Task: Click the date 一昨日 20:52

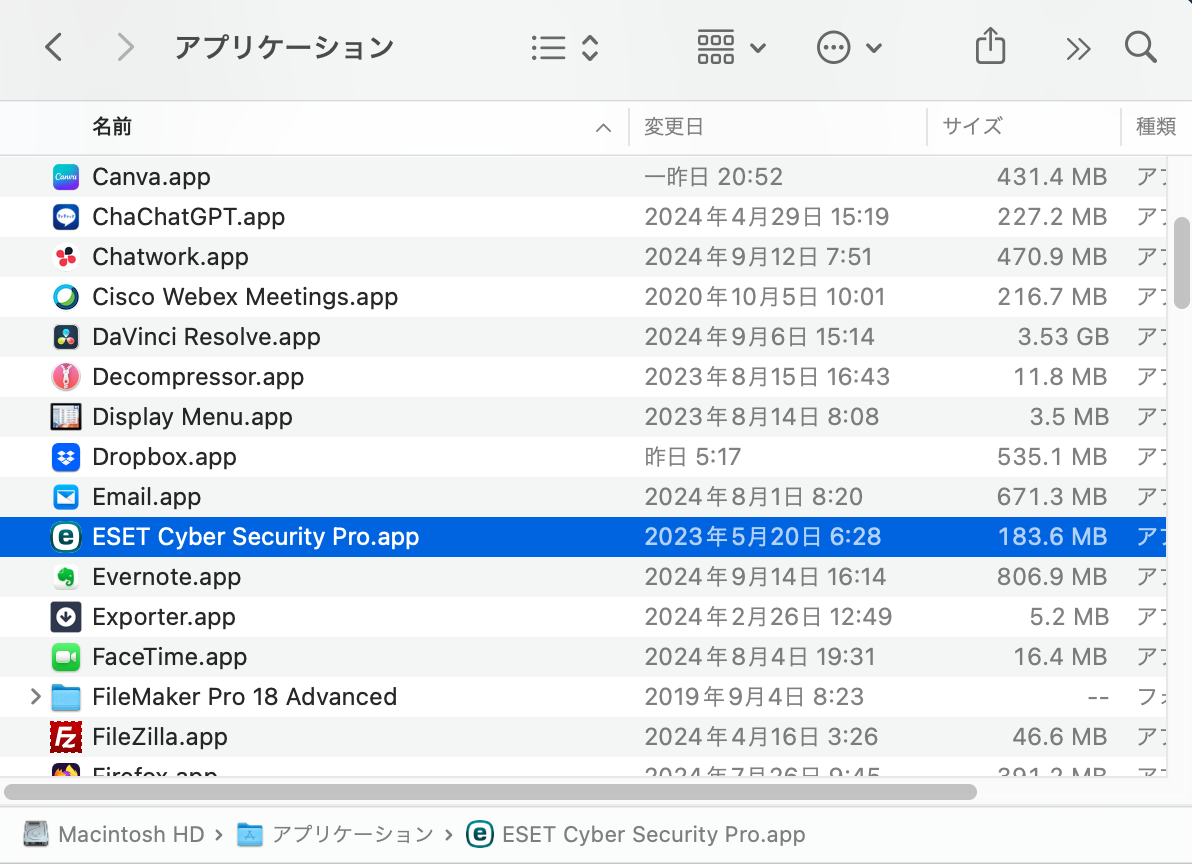Action: point(713,177)
